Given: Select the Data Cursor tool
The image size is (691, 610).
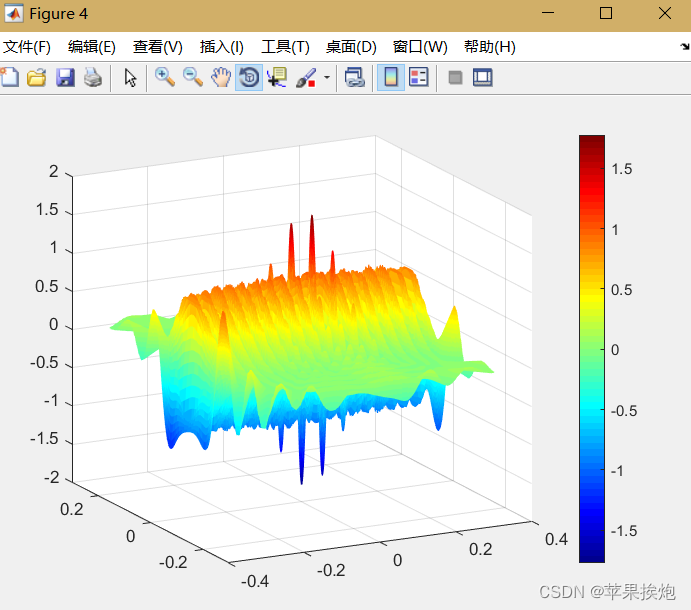Looking at the screenshot, I should coord(277,78).
